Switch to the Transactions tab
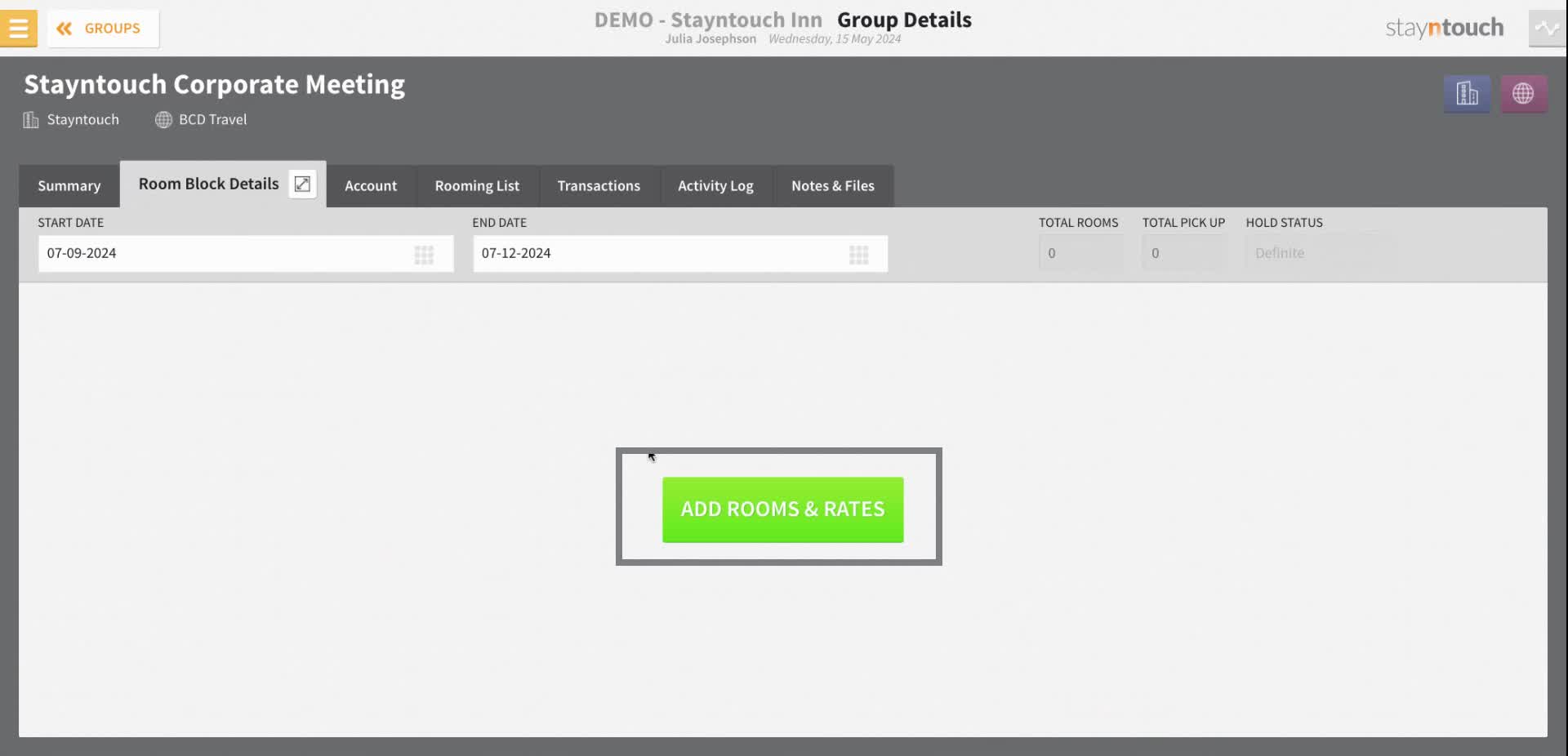The width and height of the screenshot is (1568, 756). pos(599,185)
